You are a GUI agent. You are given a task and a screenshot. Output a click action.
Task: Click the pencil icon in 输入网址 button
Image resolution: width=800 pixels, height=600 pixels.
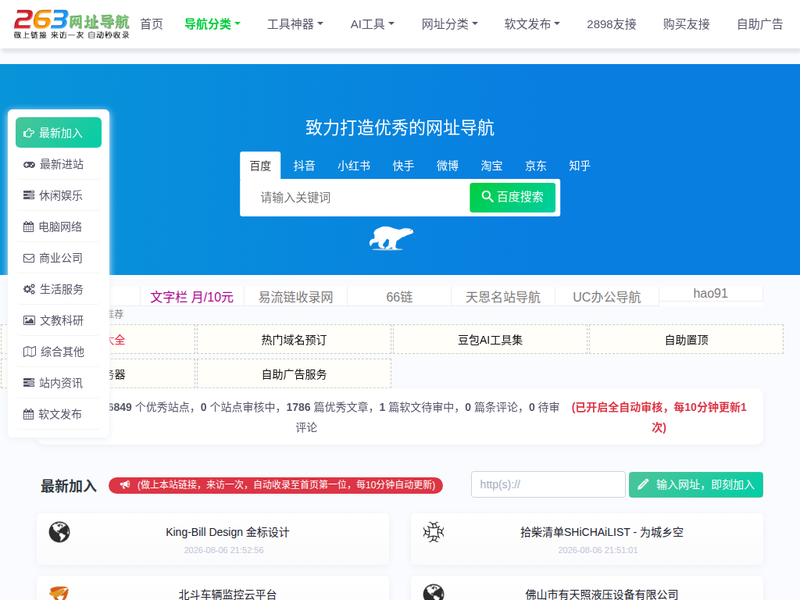click(x=643, y=484)
